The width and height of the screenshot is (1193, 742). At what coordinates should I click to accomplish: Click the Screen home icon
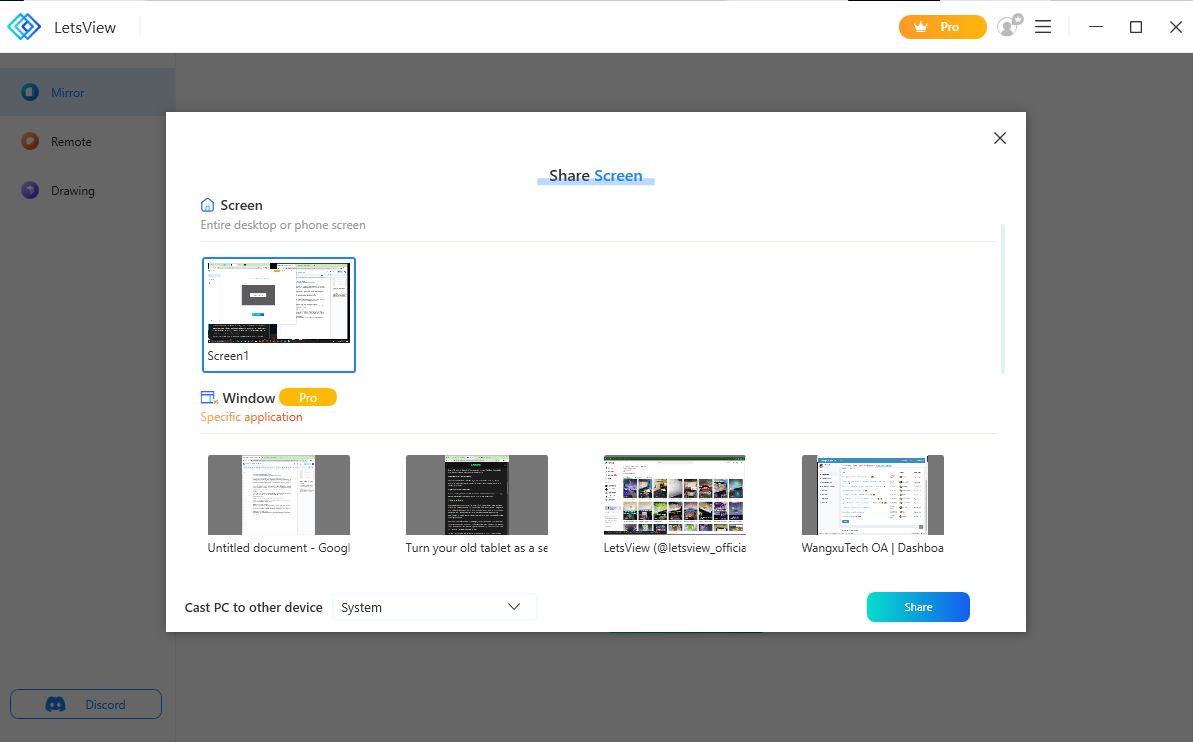tap(208, 205)
